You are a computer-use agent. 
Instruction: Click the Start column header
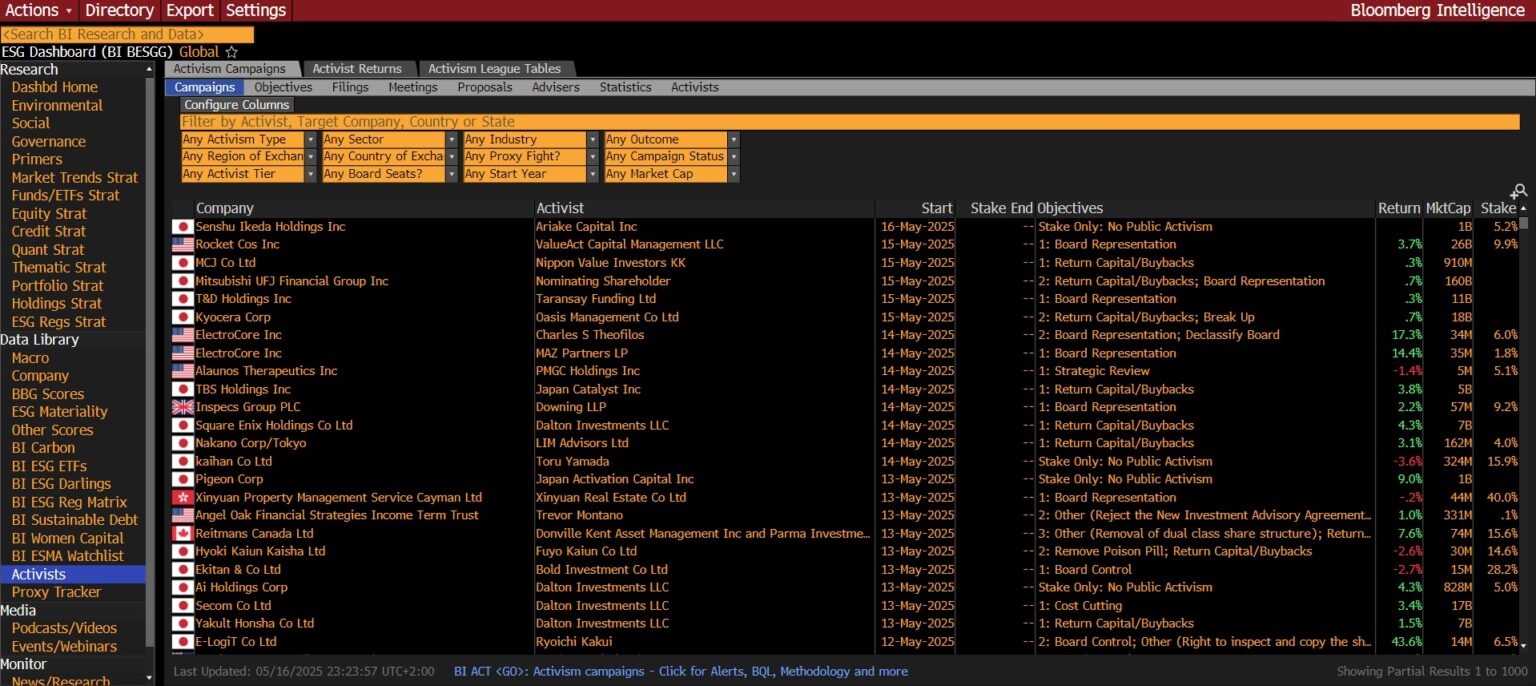pos(937,209)
